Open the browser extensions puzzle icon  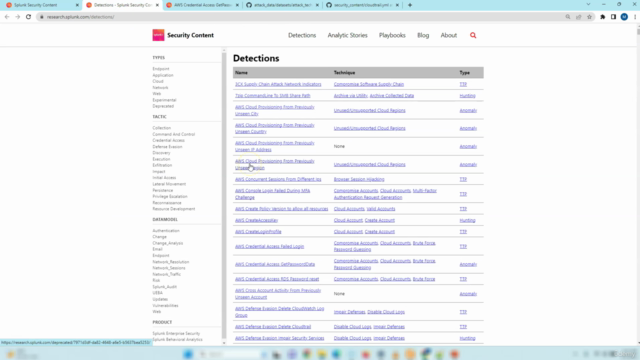click(602, 17)
